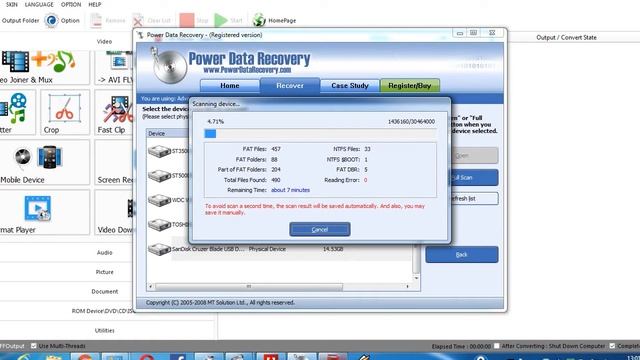The height and width of the screenshot is (360, 640).
Task: Open the HELP menu
Action: [95, 4]
